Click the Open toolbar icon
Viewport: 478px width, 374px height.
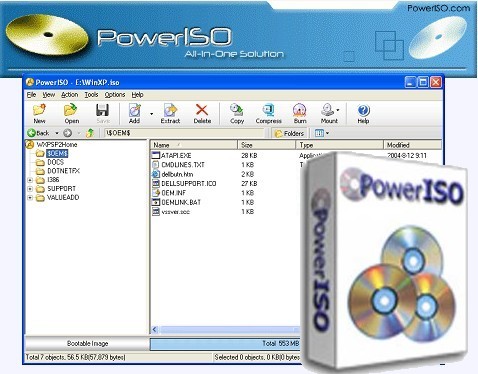pyautogui.click(x=71, y=110)
